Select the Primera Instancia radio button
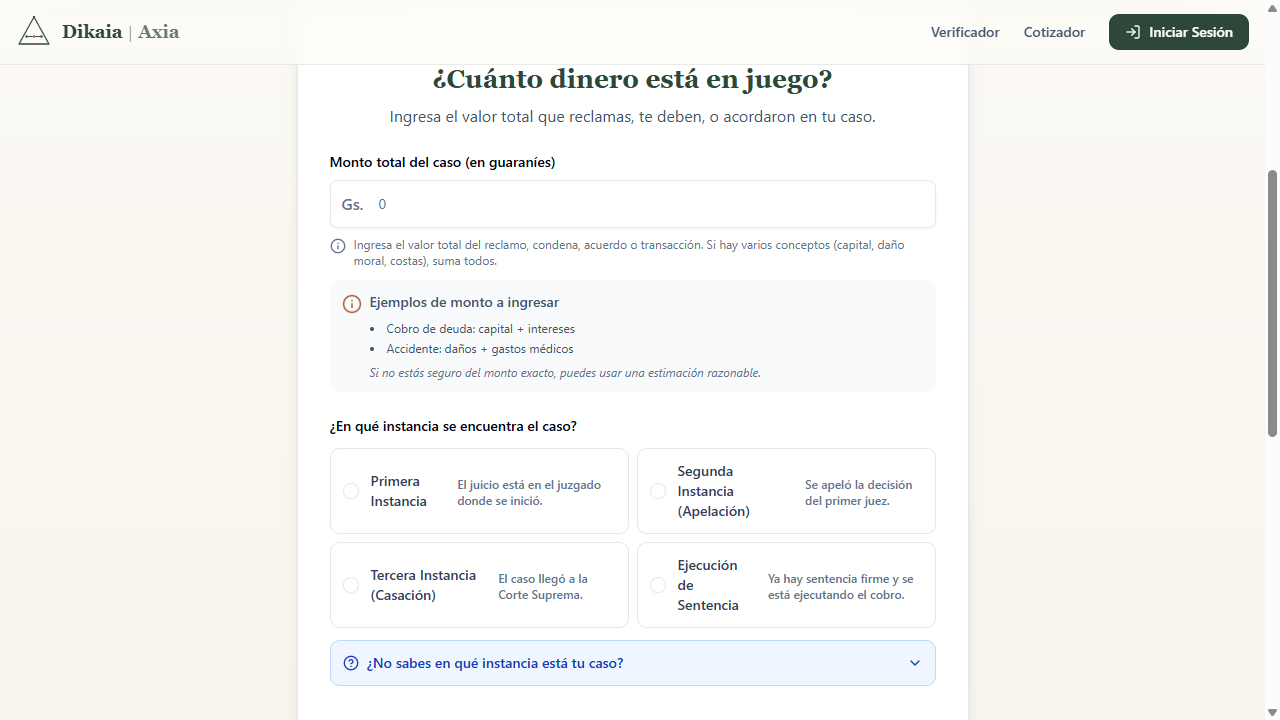Screen dimensions: 1280x720 [x=351, y=491]
